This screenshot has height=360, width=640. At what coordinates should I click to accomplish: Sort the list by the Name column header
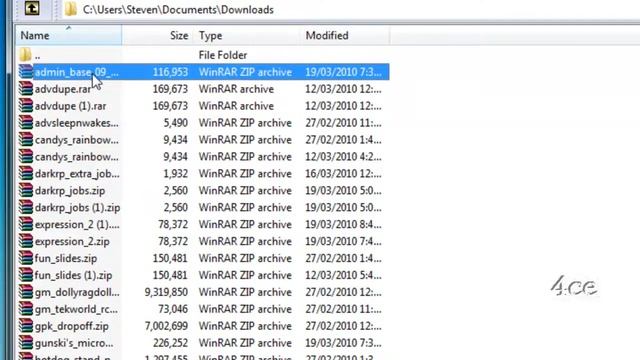pos(69,36)
